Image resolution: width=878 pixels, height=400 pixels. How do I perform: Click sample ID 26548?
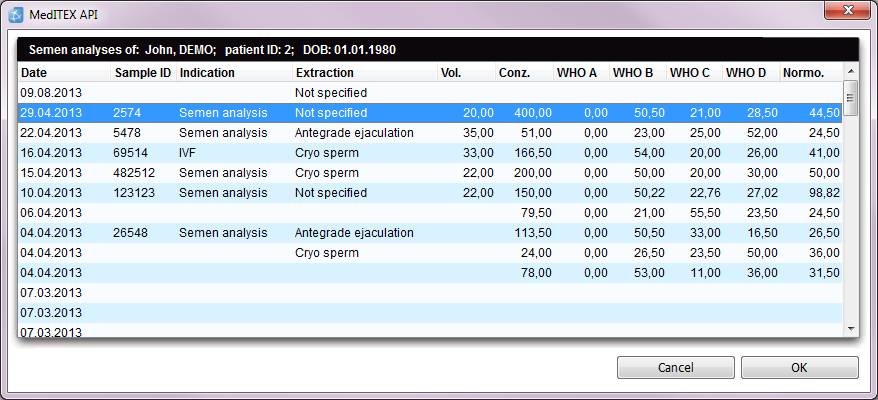click(130, 232)
